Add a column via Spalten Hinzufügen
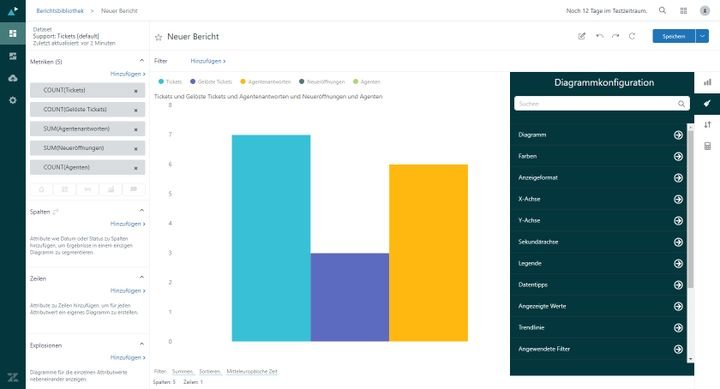 tap(128, 224)
